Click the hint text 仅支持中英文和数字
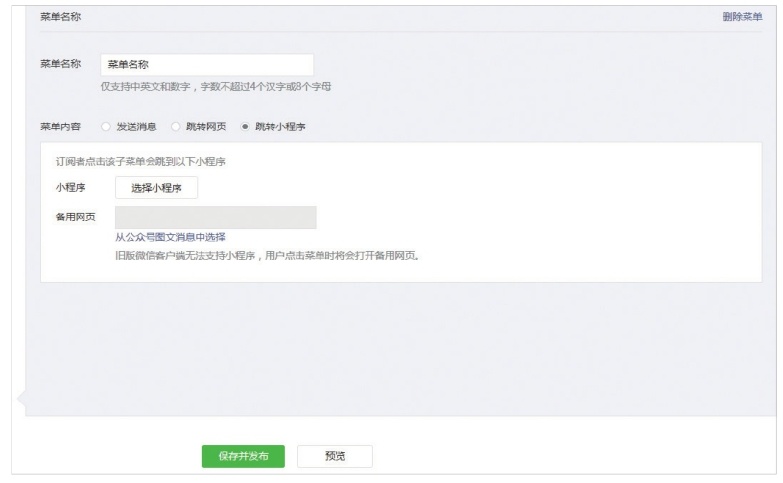The image size is (783, 483). (x=146, y=86)
